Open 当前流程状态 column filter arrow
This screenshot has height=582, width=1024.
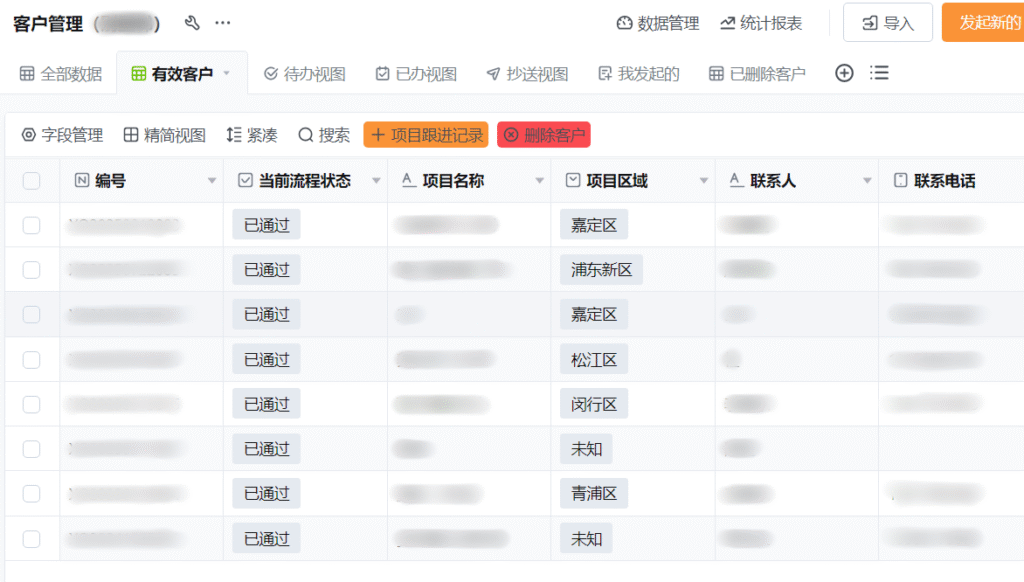click(376, 181)
